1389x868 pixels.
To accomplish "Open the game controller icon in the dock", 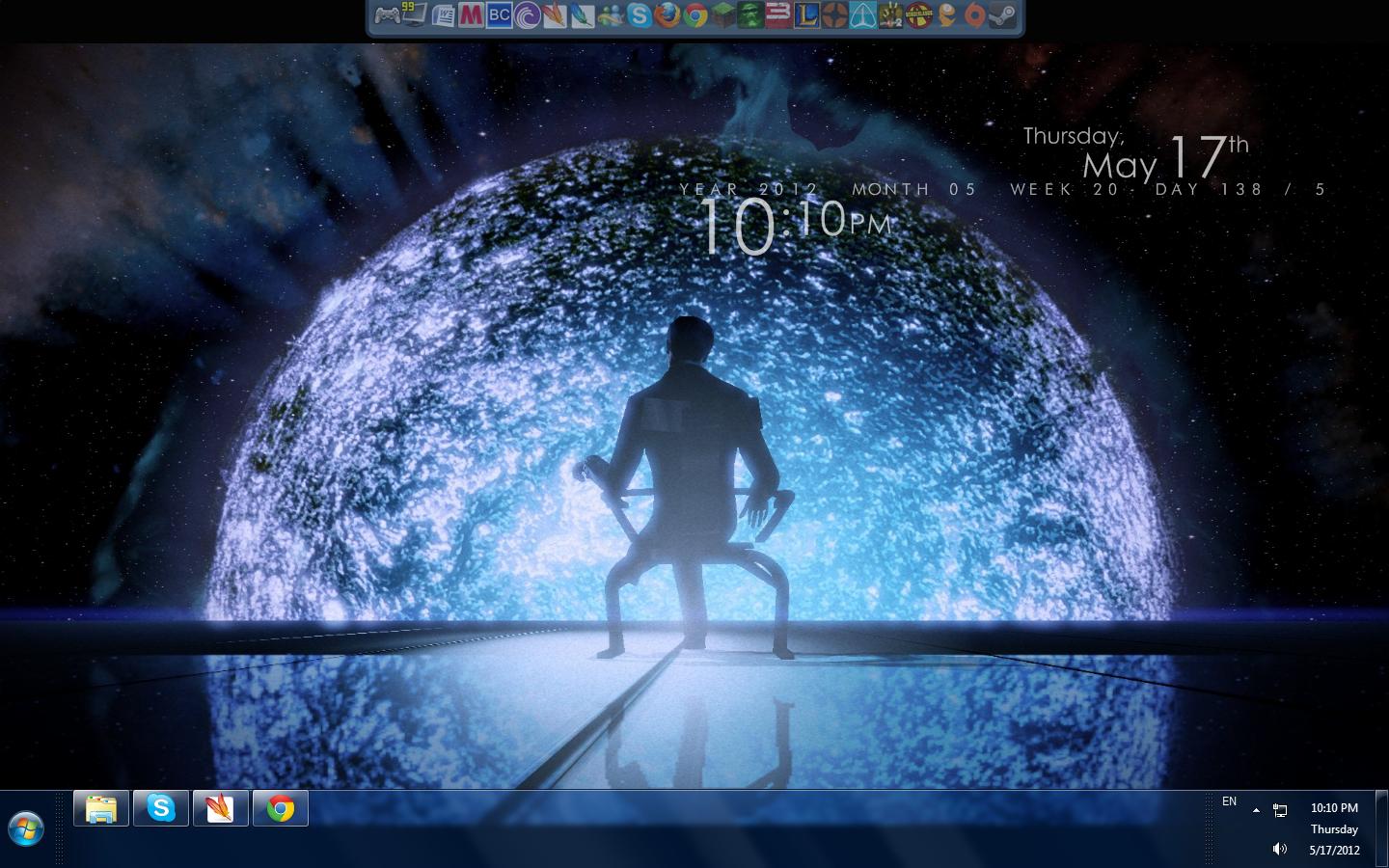I will [387, 15].
